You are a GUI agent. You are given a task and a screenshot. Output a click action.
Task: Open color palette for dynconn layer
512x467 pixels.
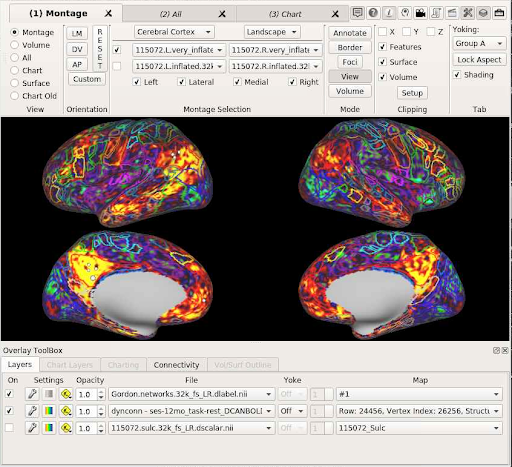(49, 411)
